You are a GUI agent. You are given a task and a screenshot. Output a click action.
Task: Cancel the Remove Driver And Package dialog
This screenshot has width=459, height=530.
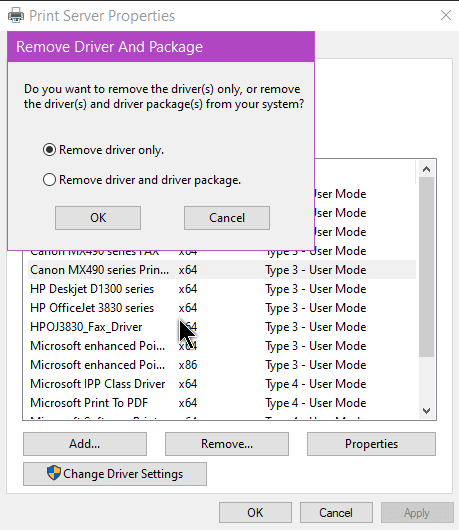(227, 218)
